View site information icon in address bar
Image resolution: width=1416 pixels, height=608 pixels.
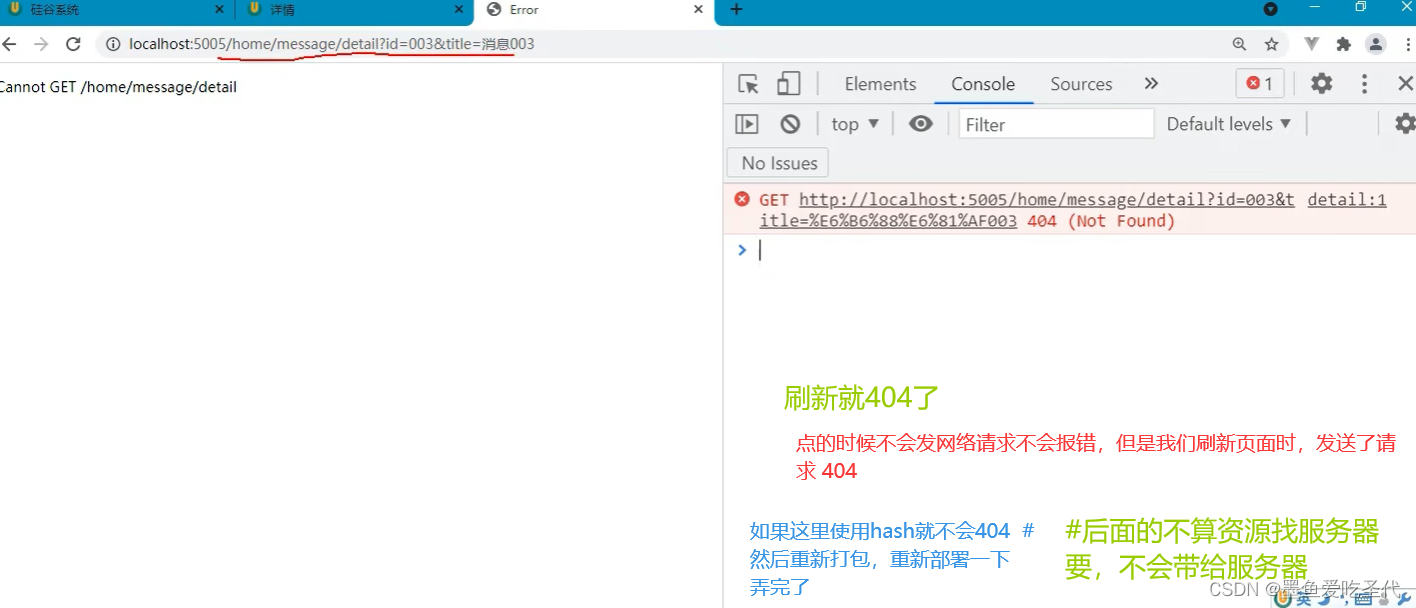113,44
